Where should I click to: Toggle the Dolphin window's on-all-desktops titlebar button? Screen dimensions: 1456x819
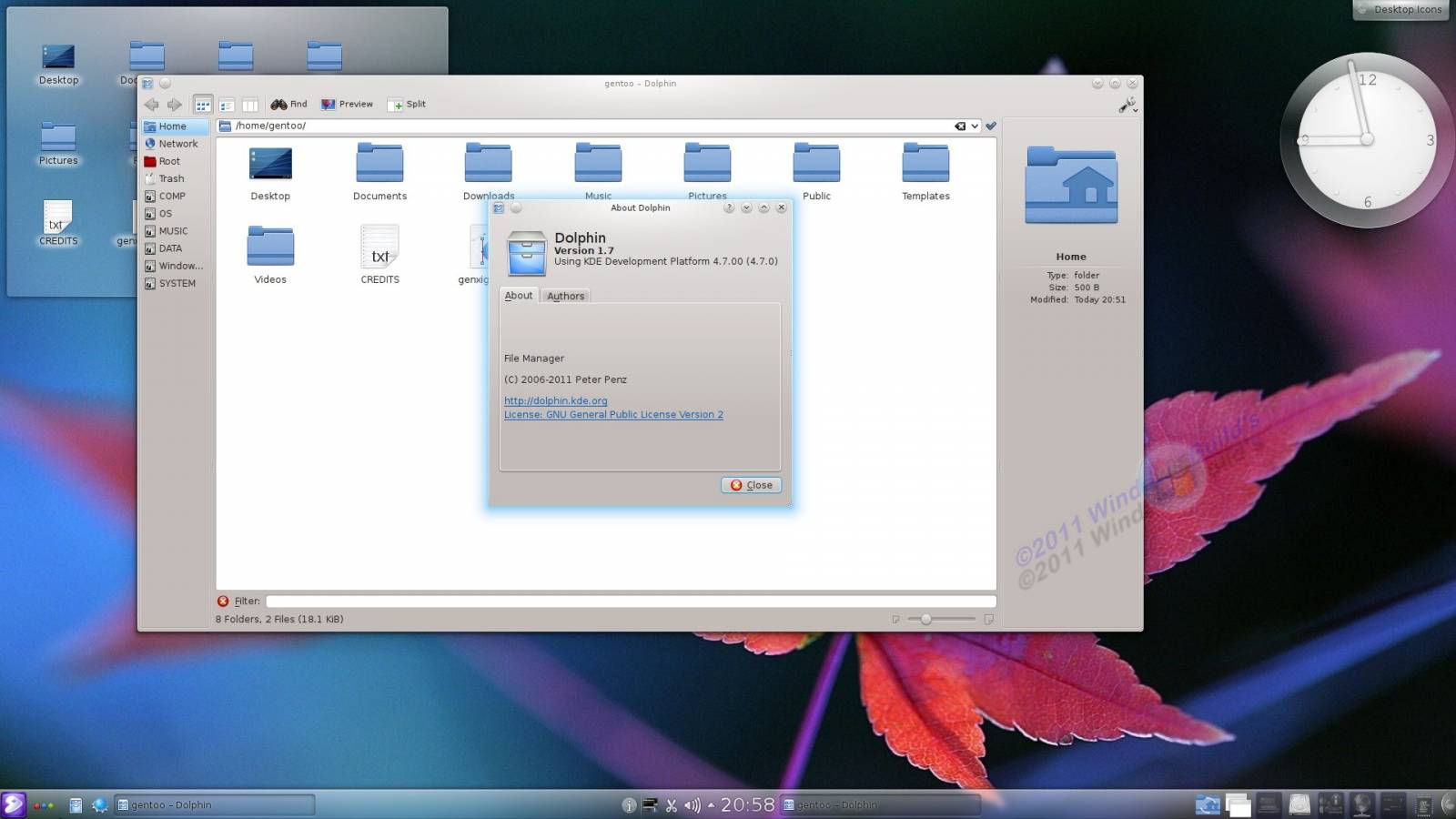(165, 84)
